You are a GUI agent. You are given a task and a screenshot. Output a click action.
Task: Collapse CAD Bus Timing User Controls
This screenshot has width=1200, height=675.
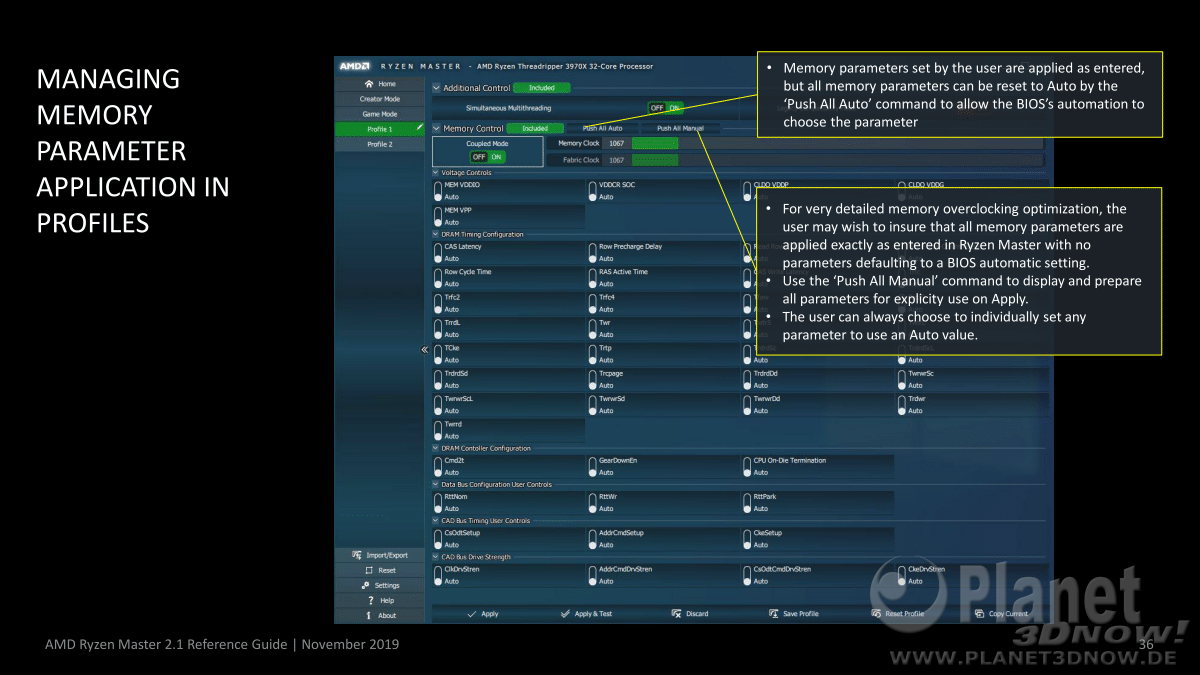click(436, 521)
